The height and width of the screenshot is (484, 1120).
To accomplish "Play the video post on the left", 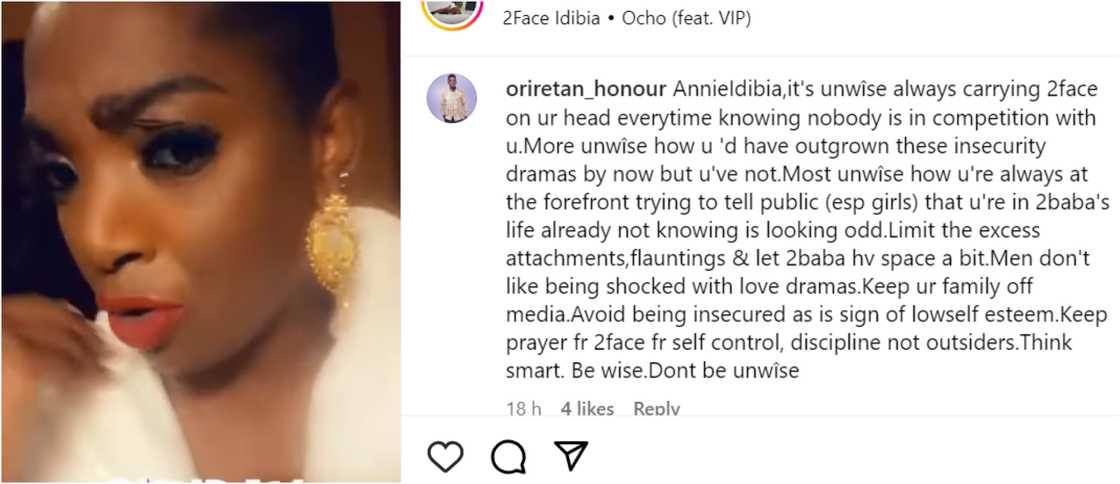I will (200, 242).
